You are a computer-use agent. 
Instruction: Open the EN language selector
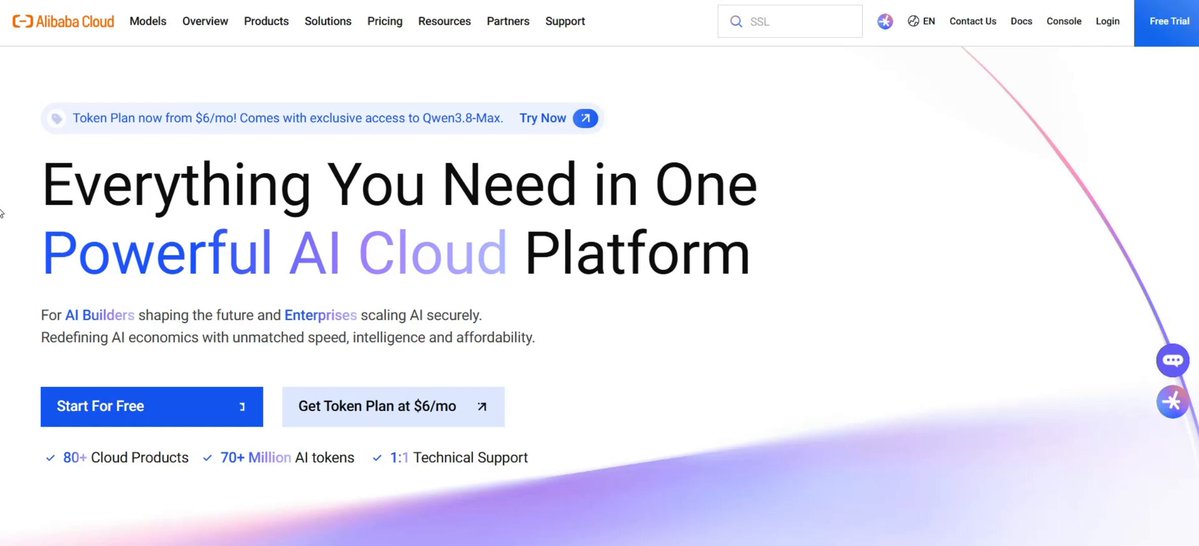(x=921, y=21)
